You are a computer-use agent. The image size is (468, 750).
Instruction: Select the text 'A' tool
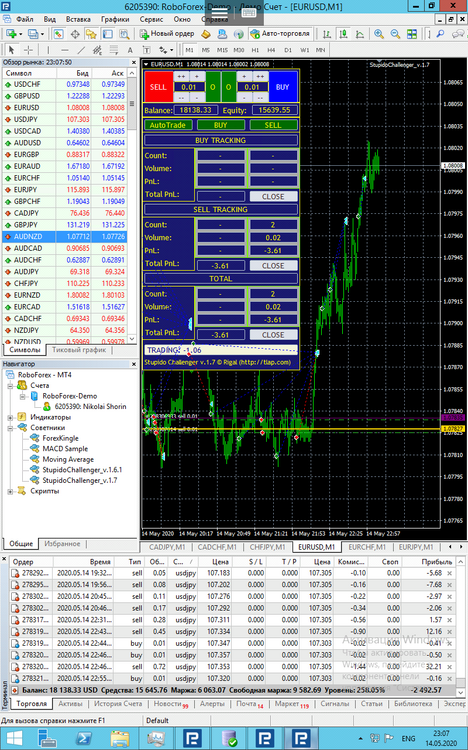pyautogui.click(x=130, y=50)
